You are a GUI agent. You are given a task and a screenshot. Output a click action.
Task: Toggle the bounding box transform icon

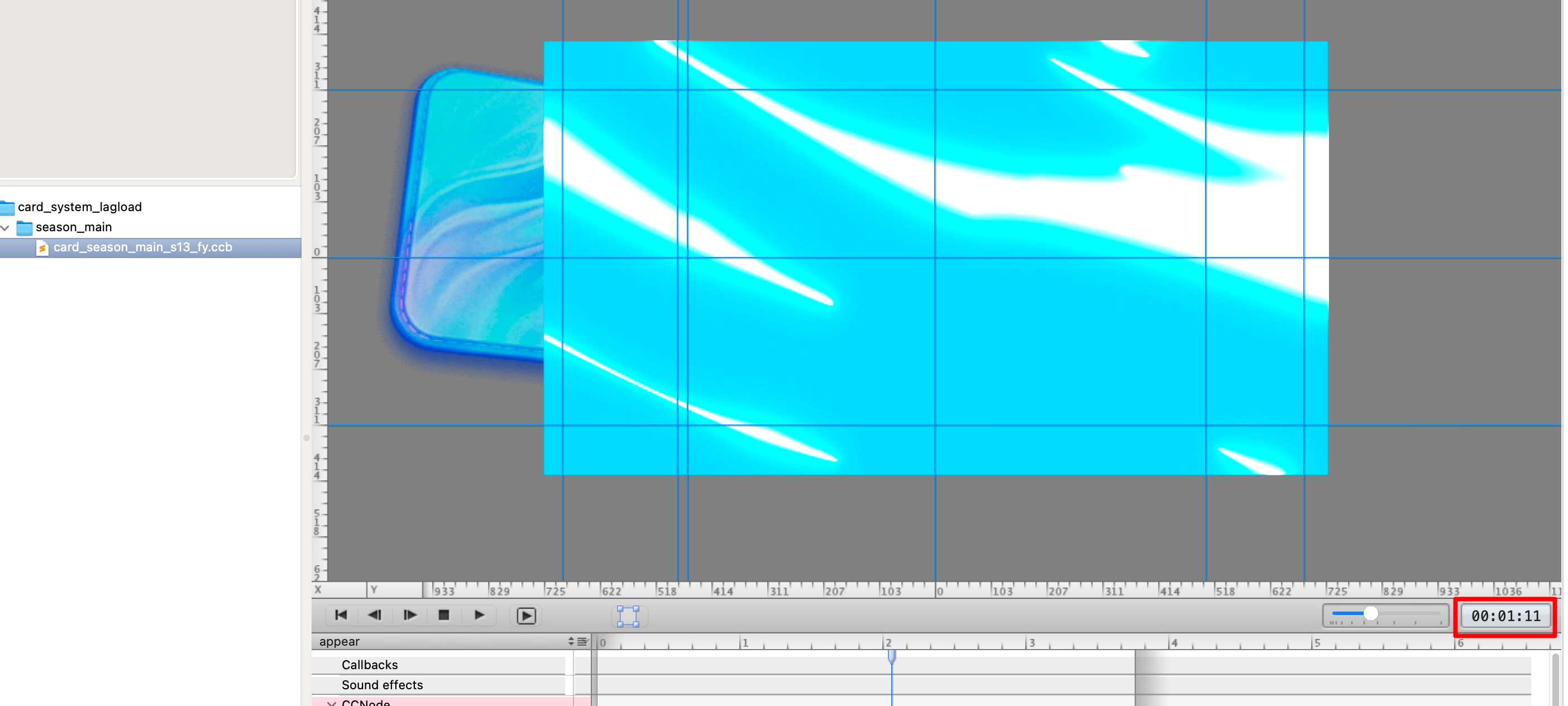tap(628, 616)
